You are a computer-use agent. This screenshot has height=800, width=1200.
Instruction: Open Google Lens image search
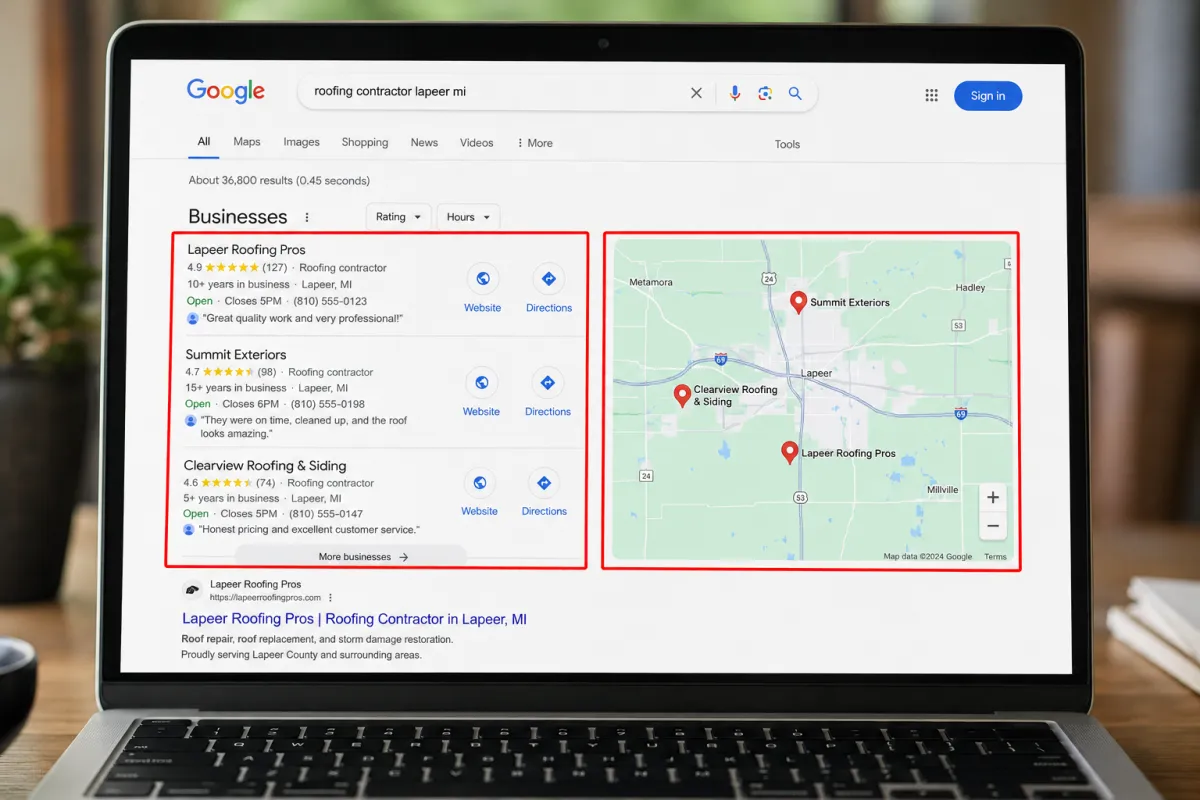765,93
